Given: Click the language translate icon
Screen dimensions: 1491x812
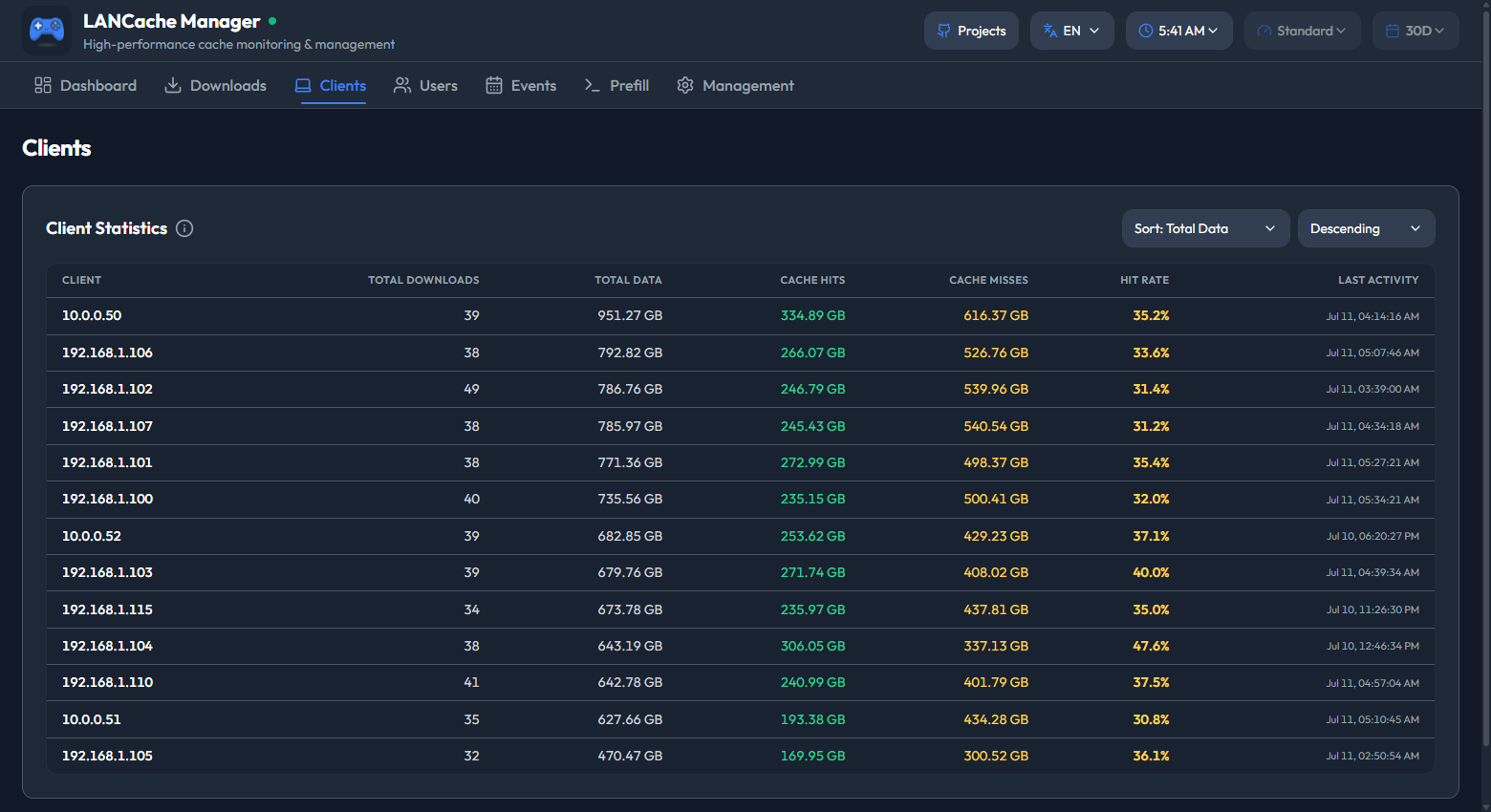Looking at the screenshot, I should pyautogui.click(x=1050, y=31).
